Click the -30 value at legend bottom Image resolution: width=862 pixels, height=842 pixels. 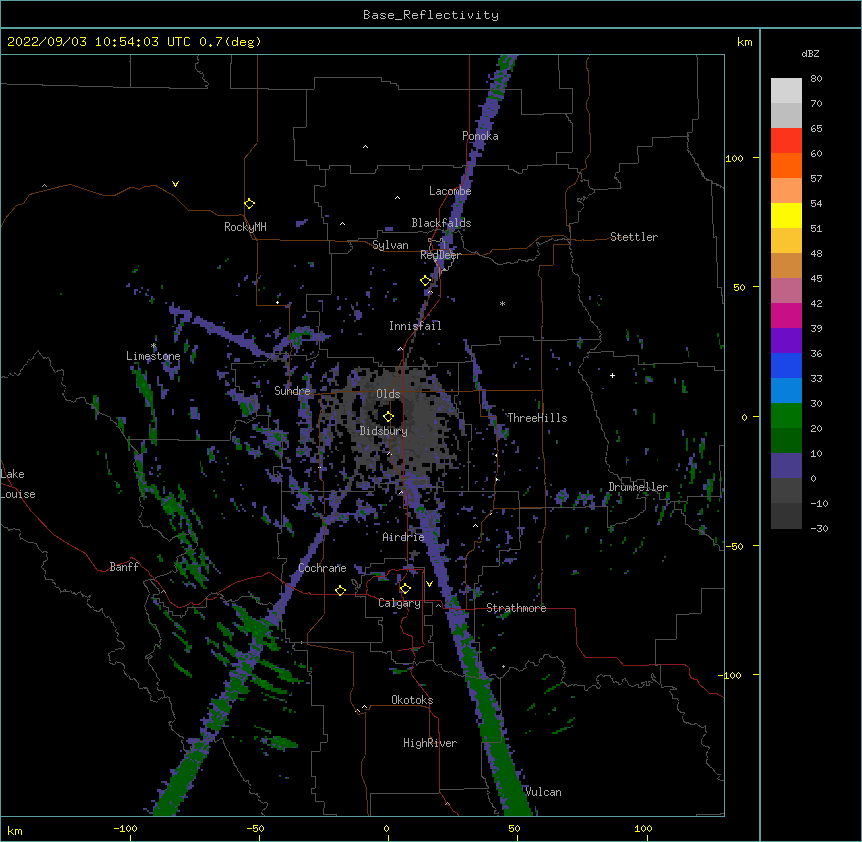pos(819,528)
